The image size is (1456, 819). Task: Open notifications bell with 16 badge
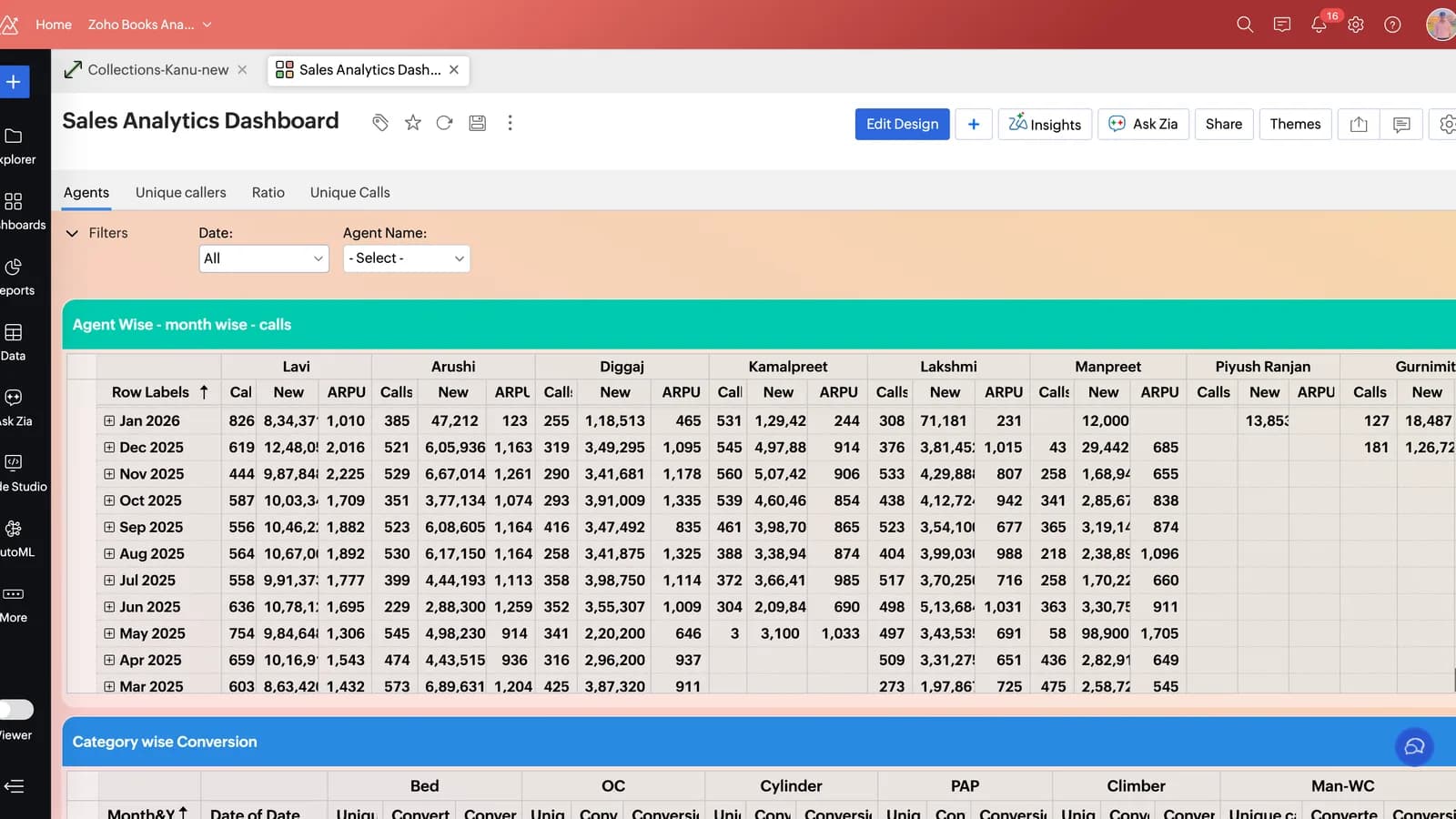click(x=1319, y=25)
